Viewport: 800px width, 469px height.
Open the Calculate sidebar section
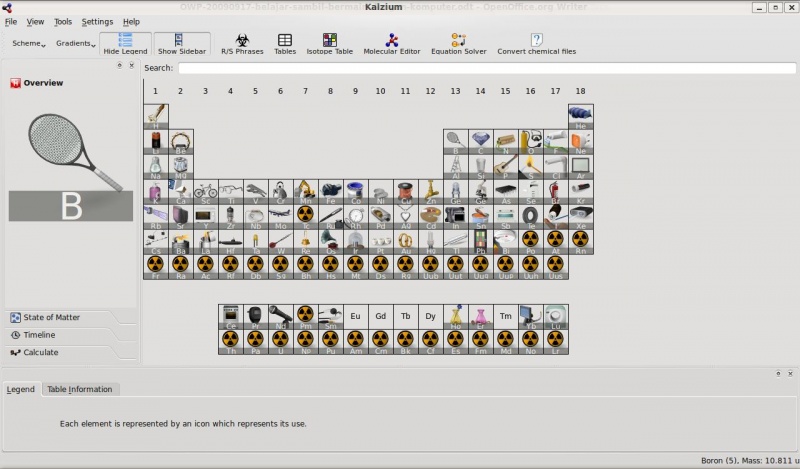point(41,352)
